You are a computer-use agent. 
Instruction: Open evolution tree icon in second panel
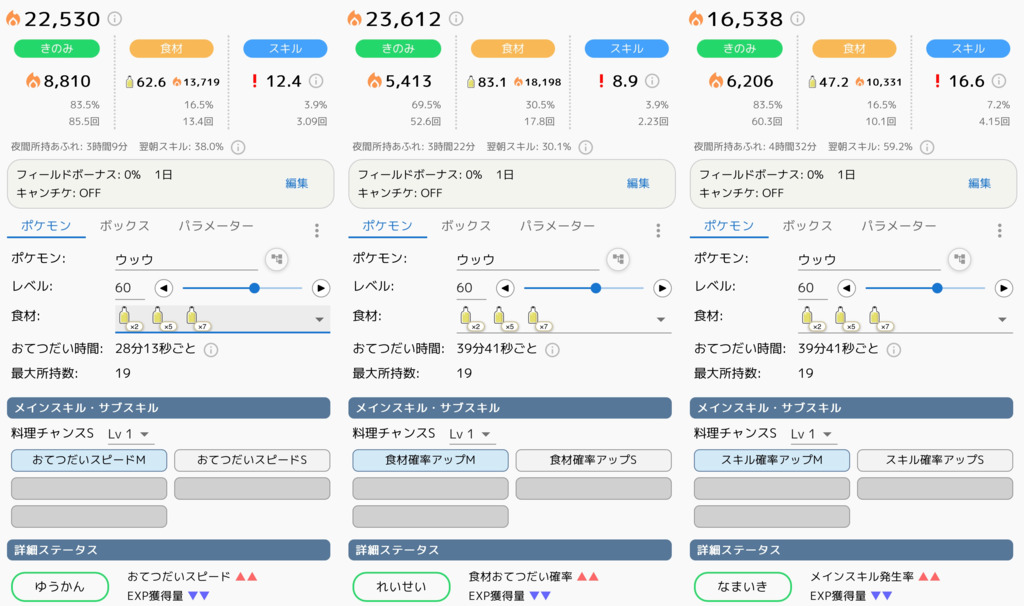click(618, 259)
